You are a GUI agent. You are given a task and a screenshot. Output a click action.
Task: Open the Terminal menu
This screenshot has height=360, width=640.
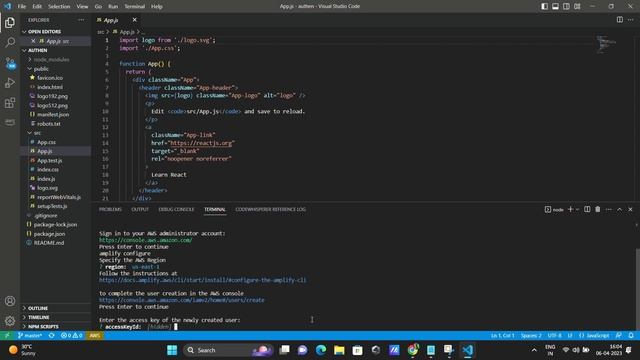pos(134,7)
